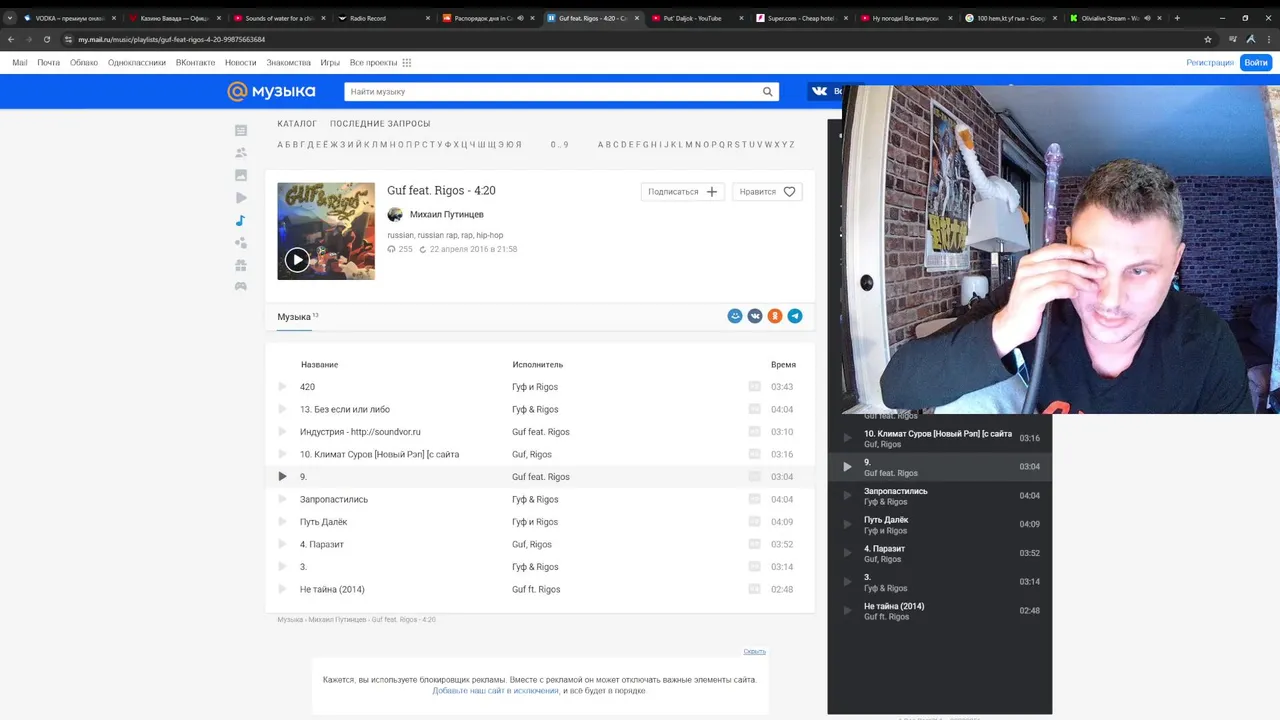Play Запропастились in the main list
Image resolution: width=1280 pixels, height=720 pixels.
pyautogui.click(x=282, y=499)
